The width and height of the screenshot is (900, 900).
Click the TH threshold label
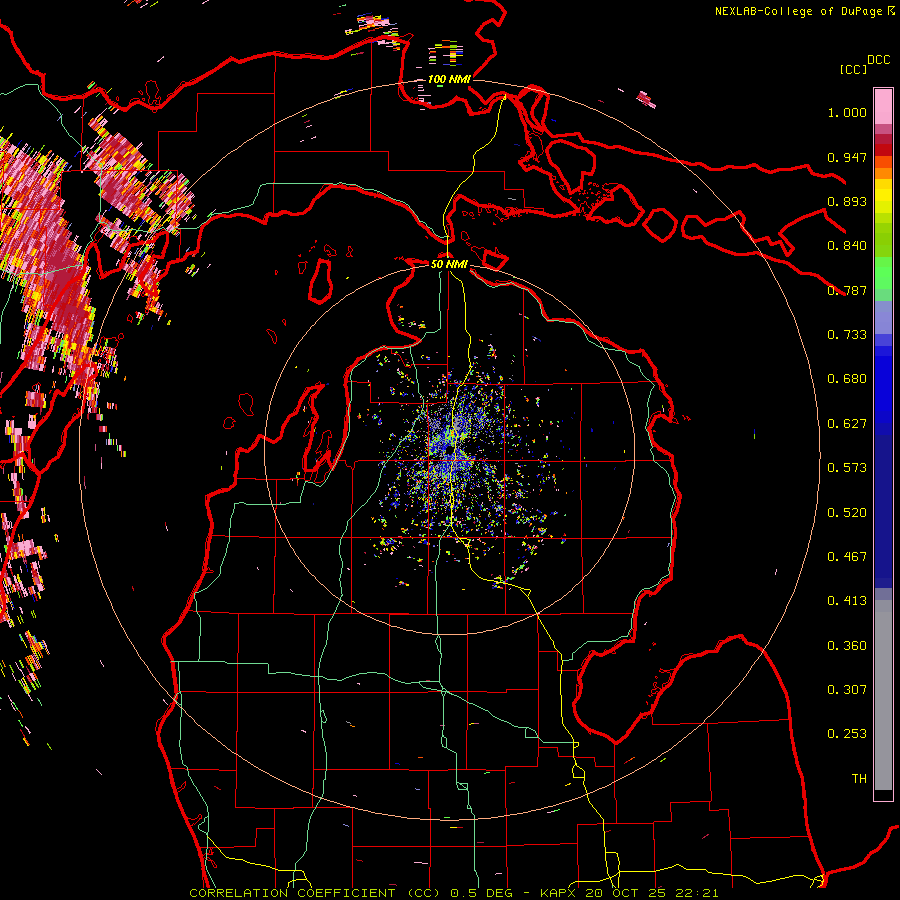(x=859, y=779)
